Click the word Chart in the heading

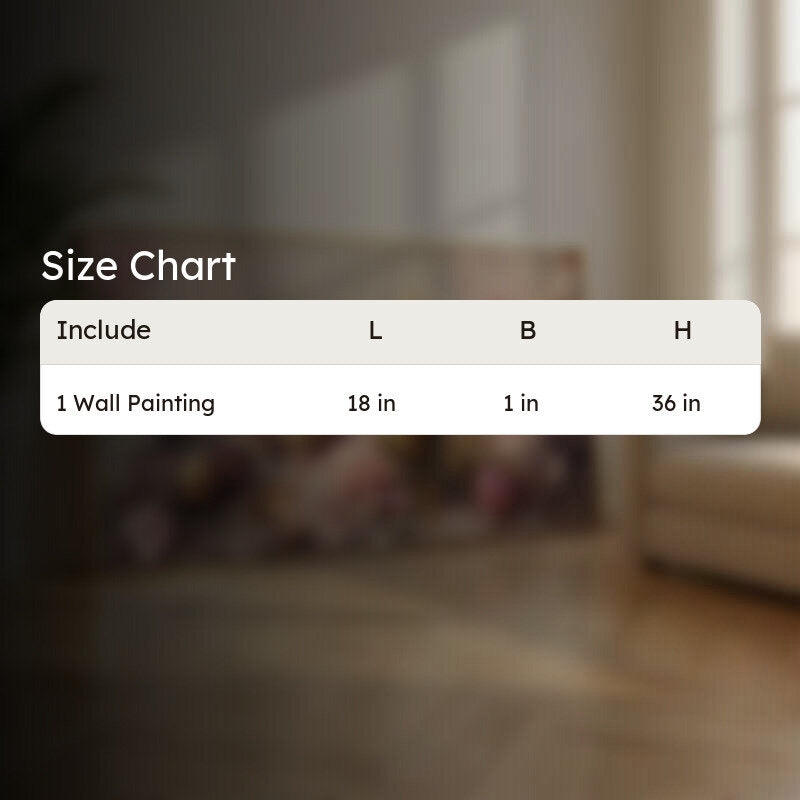183,266
